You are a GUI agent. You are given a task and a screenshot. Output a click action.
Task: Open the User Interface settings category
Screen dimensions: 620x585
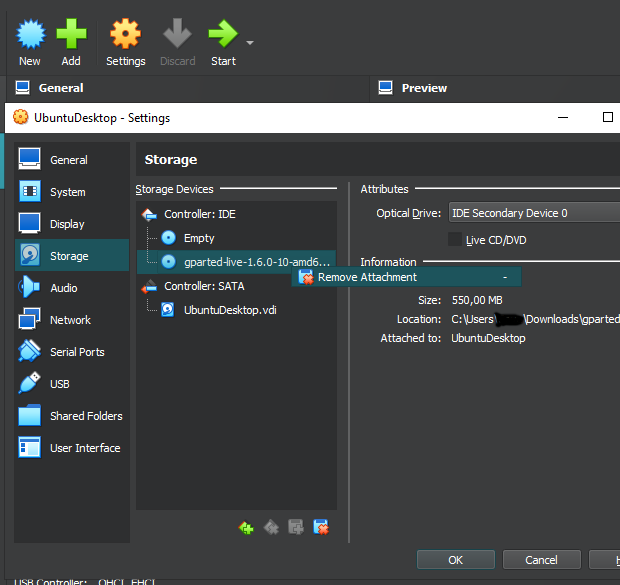pos(72,448)
